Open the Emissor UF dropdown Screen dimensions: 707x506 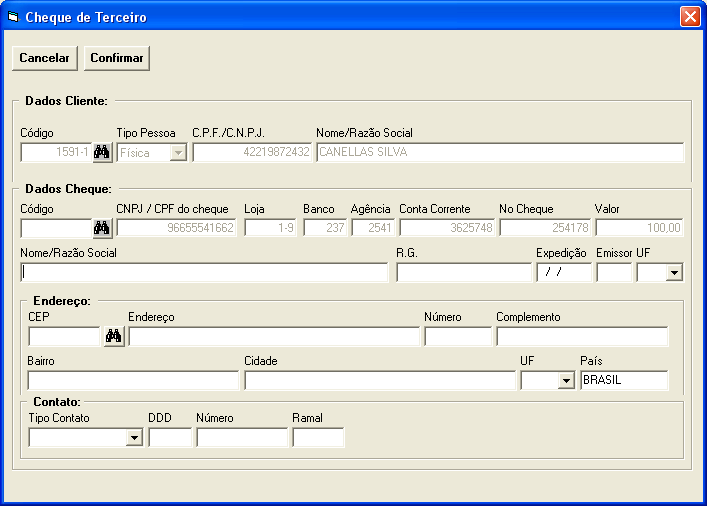click(x=674, y=273)
